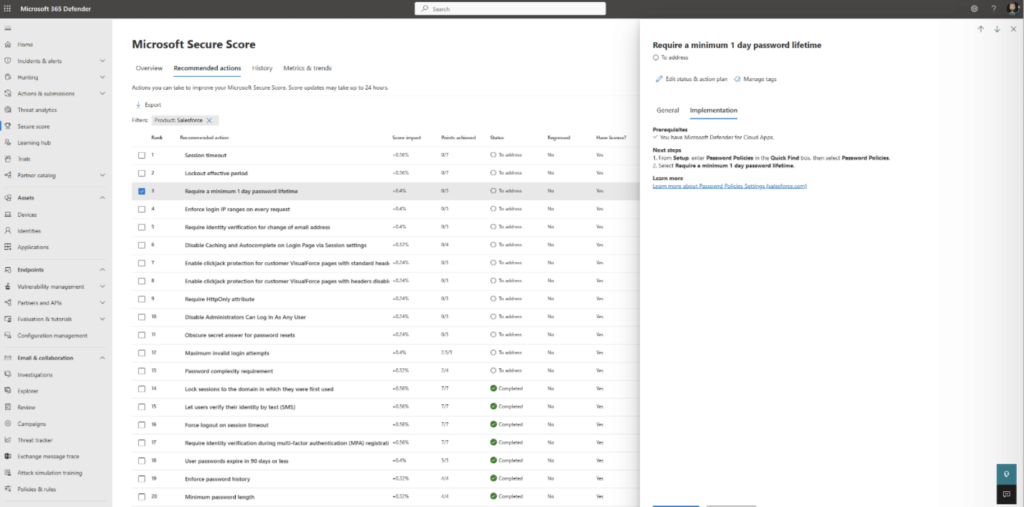The height and width of the screenshot is (507, 1024).
Task: Open Investigations in sidebar
Action: [x=35, y=374]
